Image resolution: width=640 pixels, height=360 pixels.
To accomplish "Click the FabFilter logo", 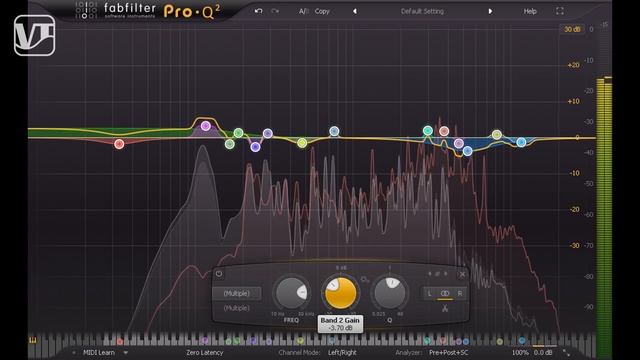I will [116, 10].
